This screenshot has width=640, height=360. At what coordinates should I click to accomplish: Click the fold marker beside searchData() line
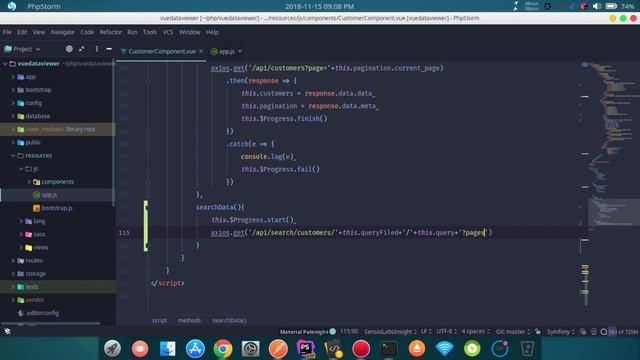(148, 207)
